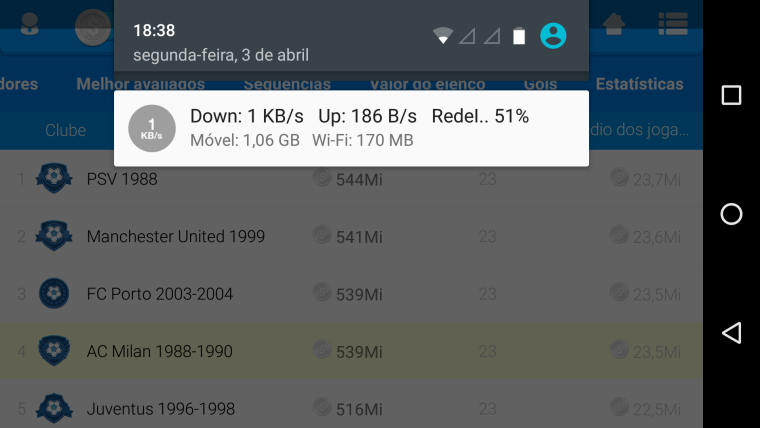The image size is (760, 428).
Task: Sort by the Clube column header
Action: point(65,130)
